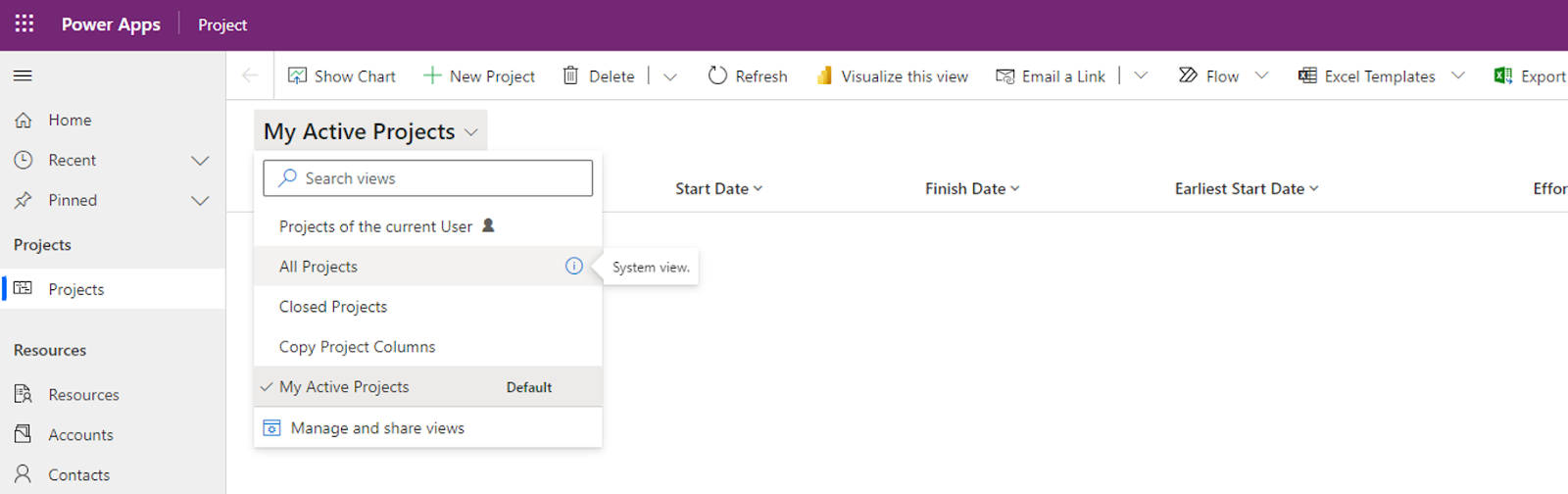Click the Manage and share views icon

point(272,428)
